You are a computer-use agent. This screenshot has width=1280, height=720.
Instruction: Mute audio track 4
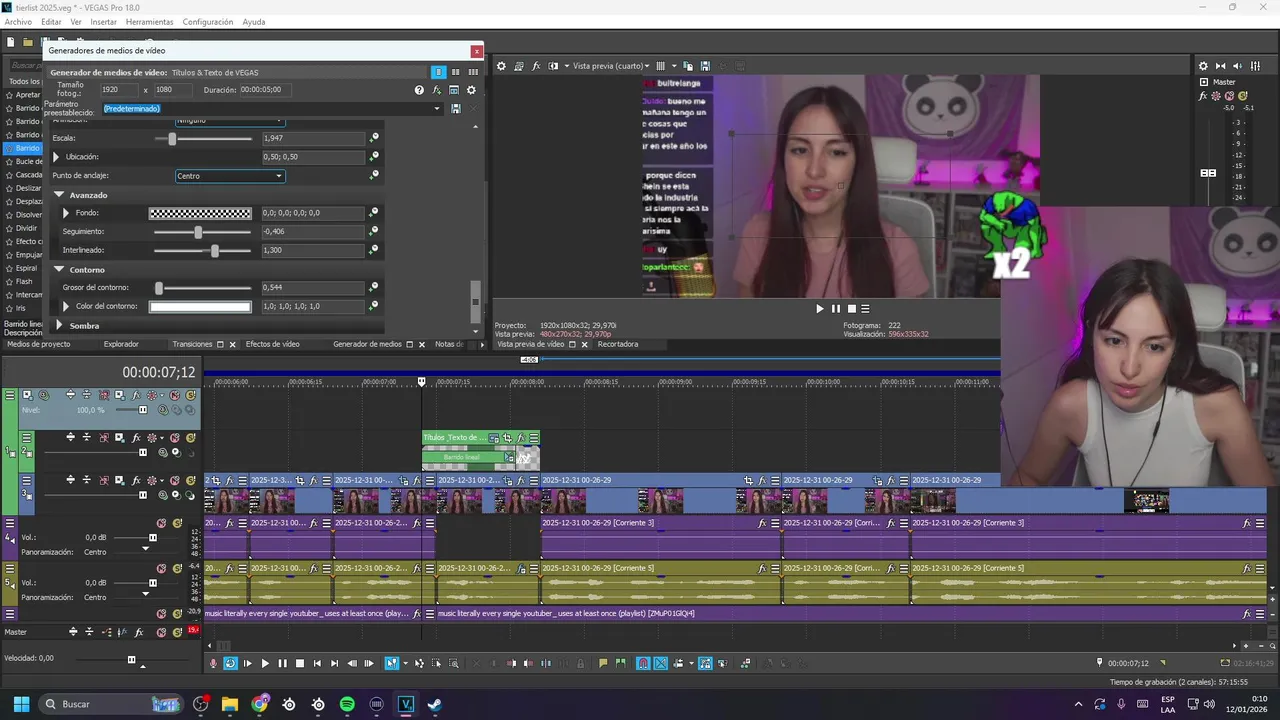click(x=161, y=523)
